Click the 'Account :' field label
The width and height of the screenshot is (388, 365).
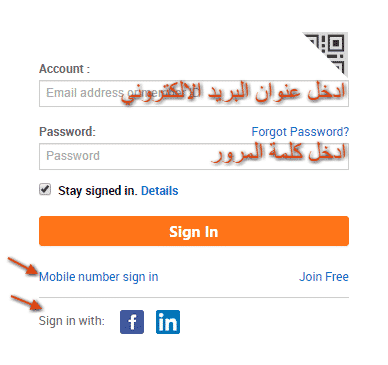tap(65, 69)
